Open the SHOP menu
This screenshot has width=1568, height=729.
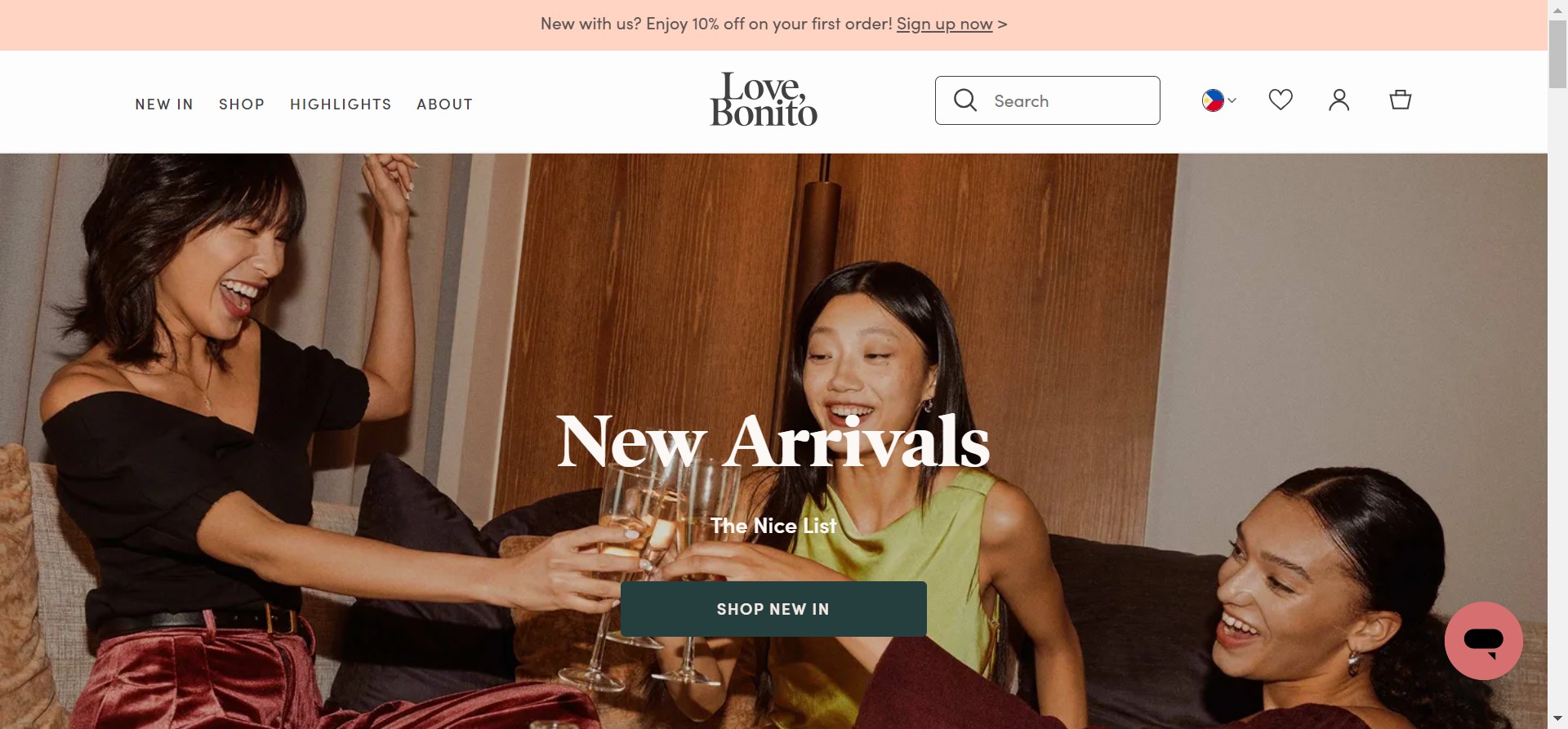(242, 104)
